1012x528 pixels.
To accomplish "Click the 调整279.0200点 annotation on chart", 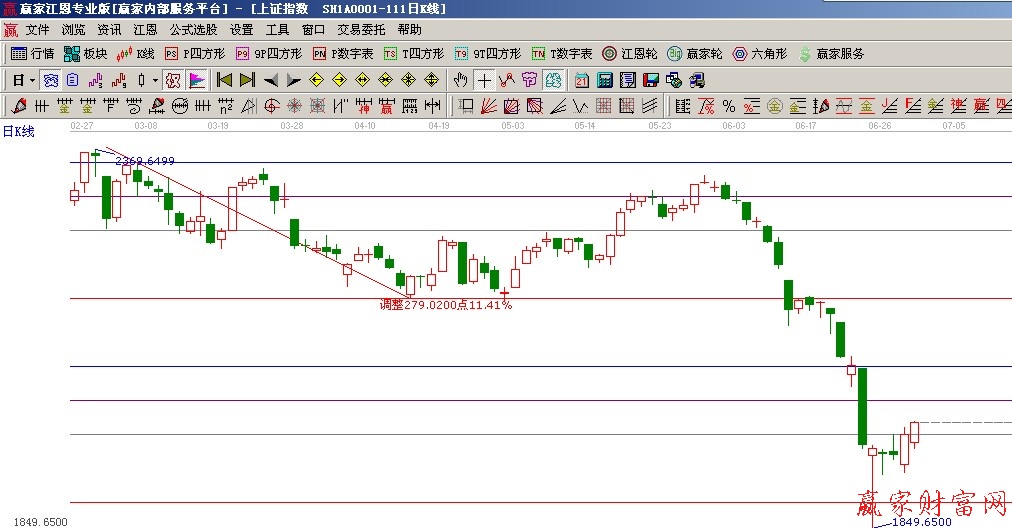I will click(x=445, y=304).
